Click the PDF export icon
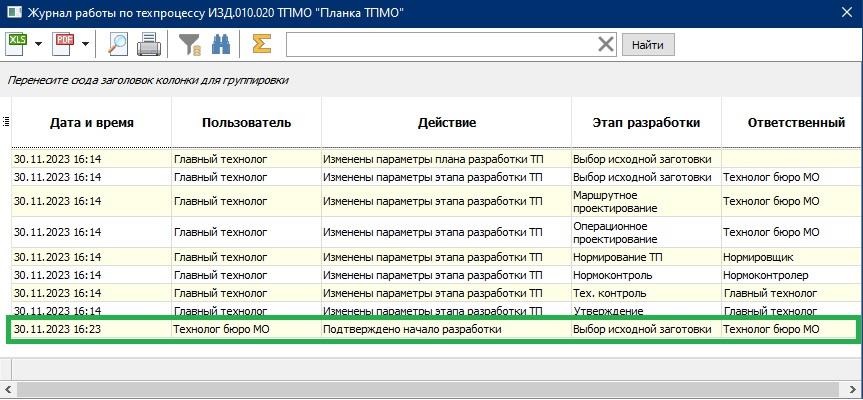 (64, 44)
